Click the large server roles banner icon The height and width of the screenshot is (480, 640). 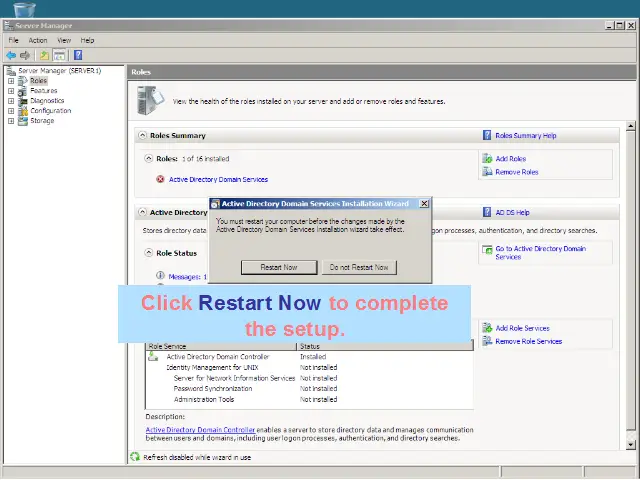pos(150,100)
